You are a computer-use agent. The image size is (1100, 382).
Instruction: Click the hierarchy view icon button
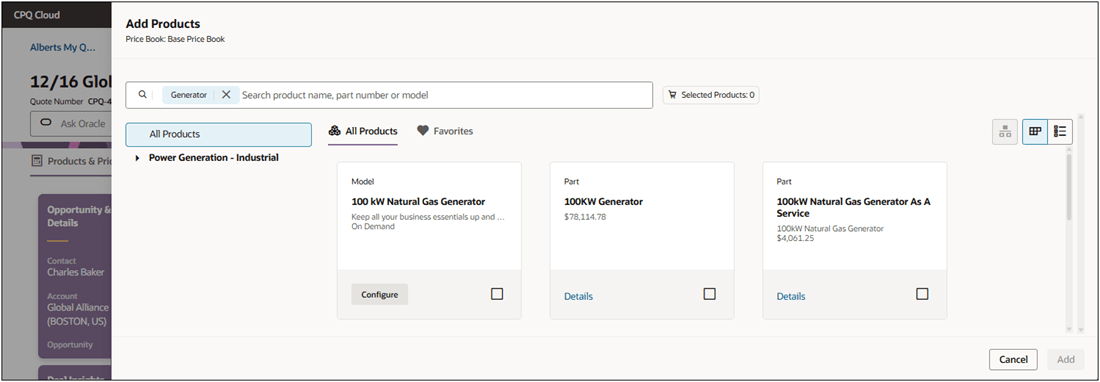click(x=1005, y=132)
